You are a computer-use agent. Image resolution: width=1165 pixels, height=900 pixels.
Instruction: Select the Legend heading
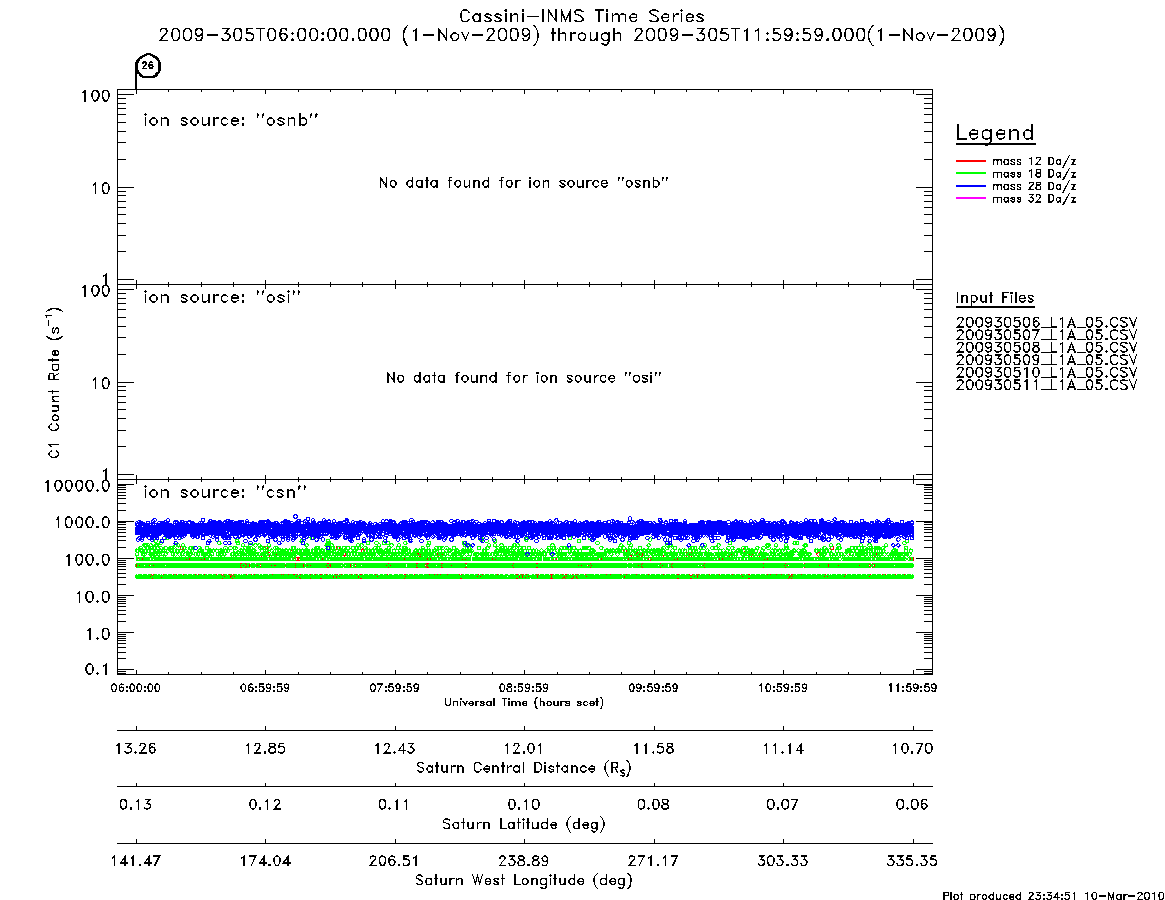tap(995, 133)
